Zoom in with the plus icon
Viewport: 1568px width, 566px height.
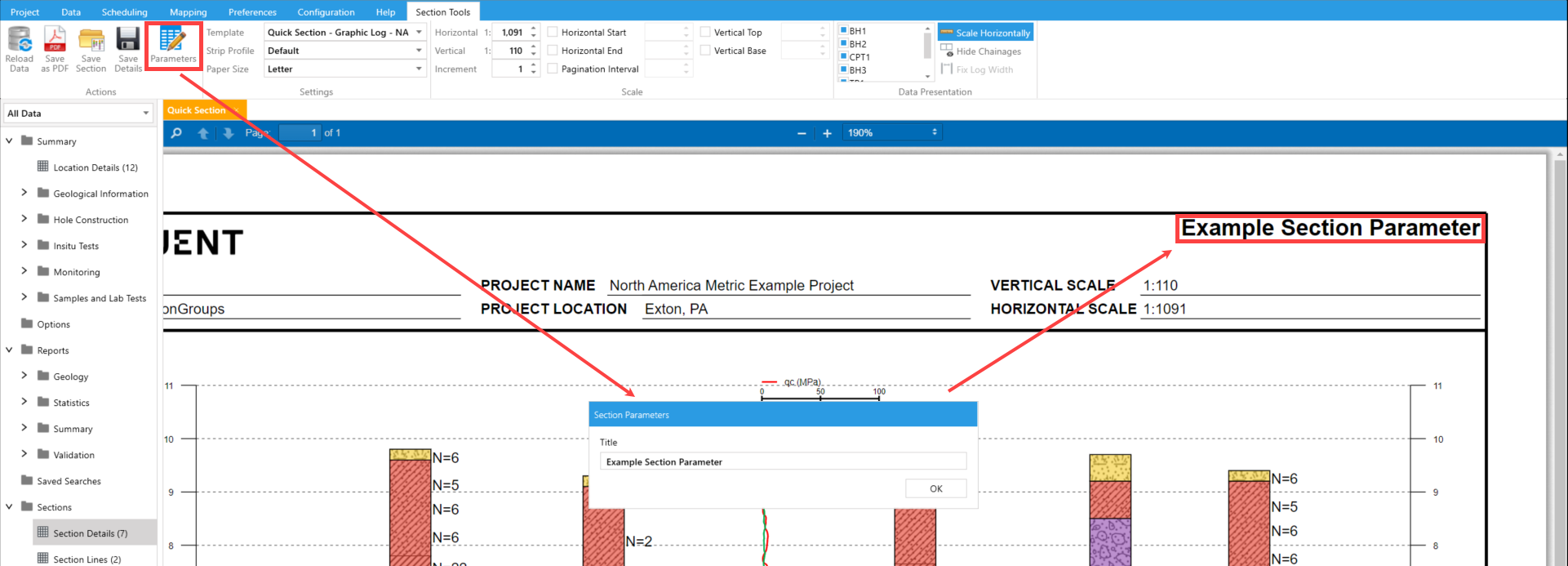pyautogui.click(x=827, y=133)
